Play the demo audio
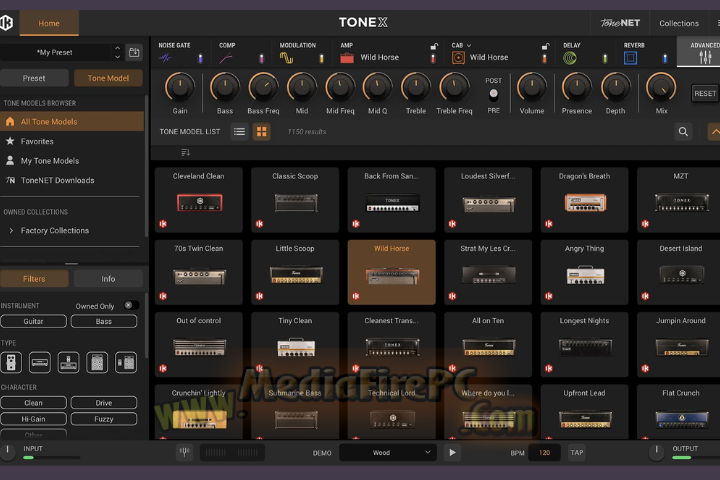Image resolution: width=720 pixels, height=480 pixels. pyautogui.click(x=452, y=452)
